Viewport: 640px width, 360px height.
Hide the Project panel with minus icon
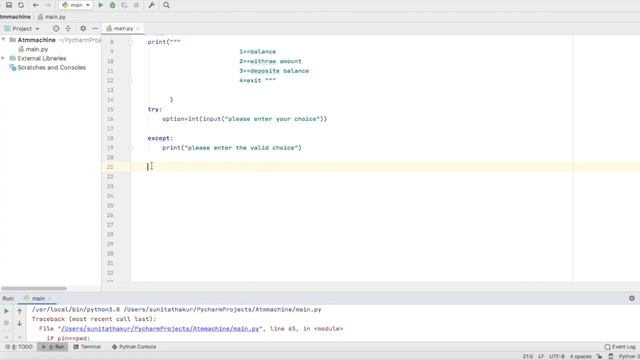[x=95, y=29]
